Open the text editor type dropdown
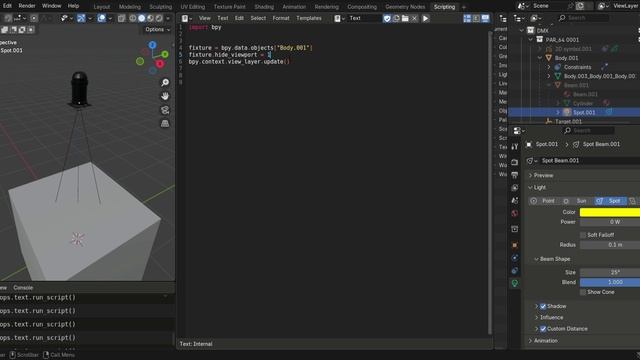The image size is (640, 360). coord(187,18)
